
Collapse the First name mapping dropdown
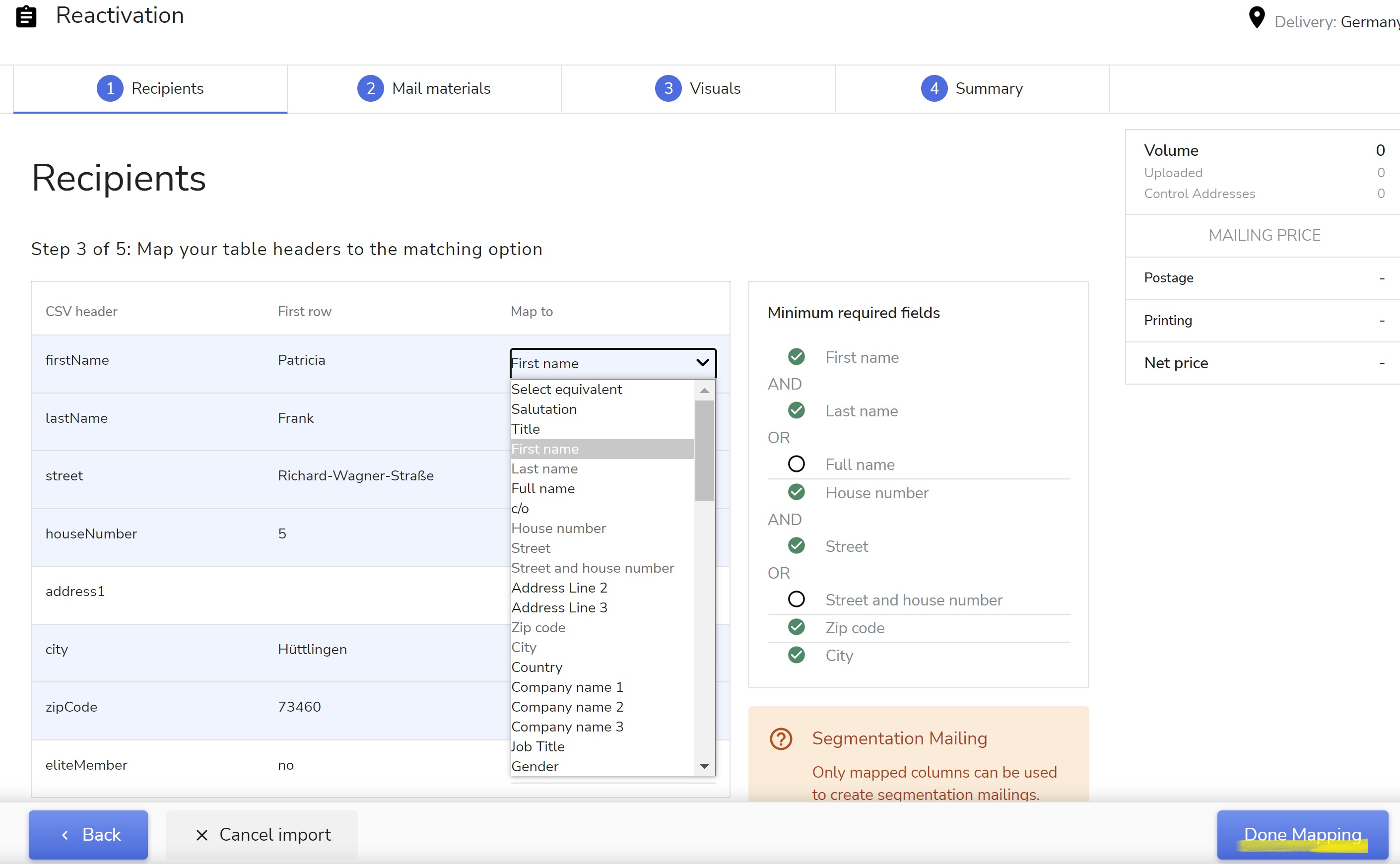click(x=702, y=363)
